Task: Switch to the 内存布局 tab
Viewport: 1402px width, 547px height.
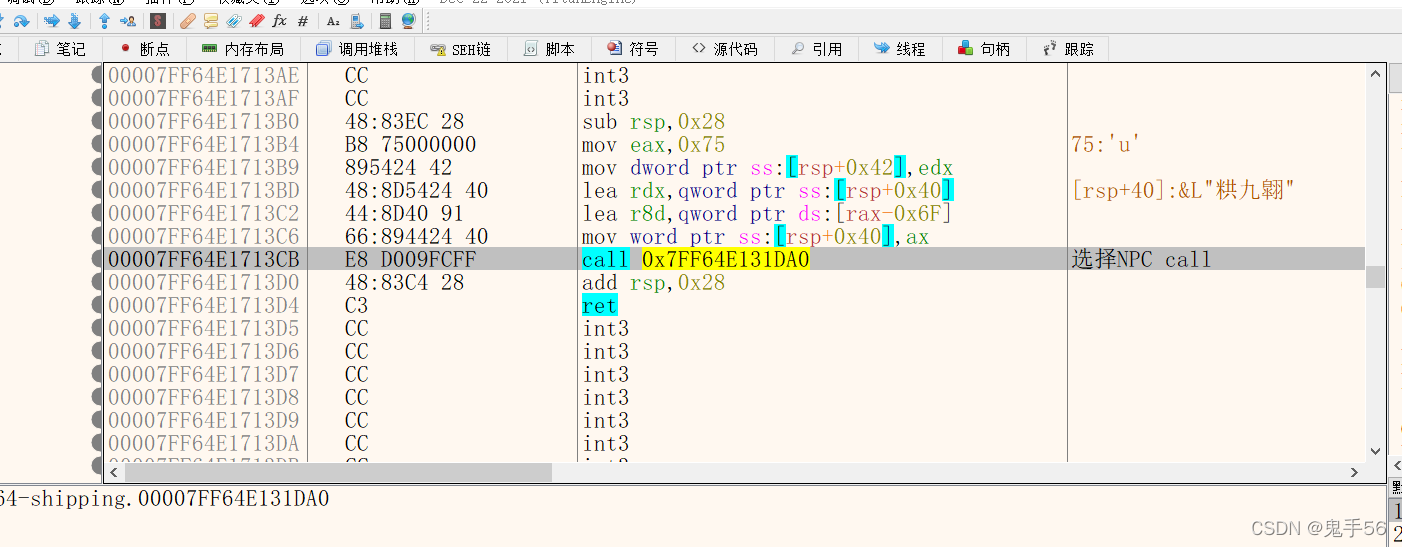Action: coord(241,48)
